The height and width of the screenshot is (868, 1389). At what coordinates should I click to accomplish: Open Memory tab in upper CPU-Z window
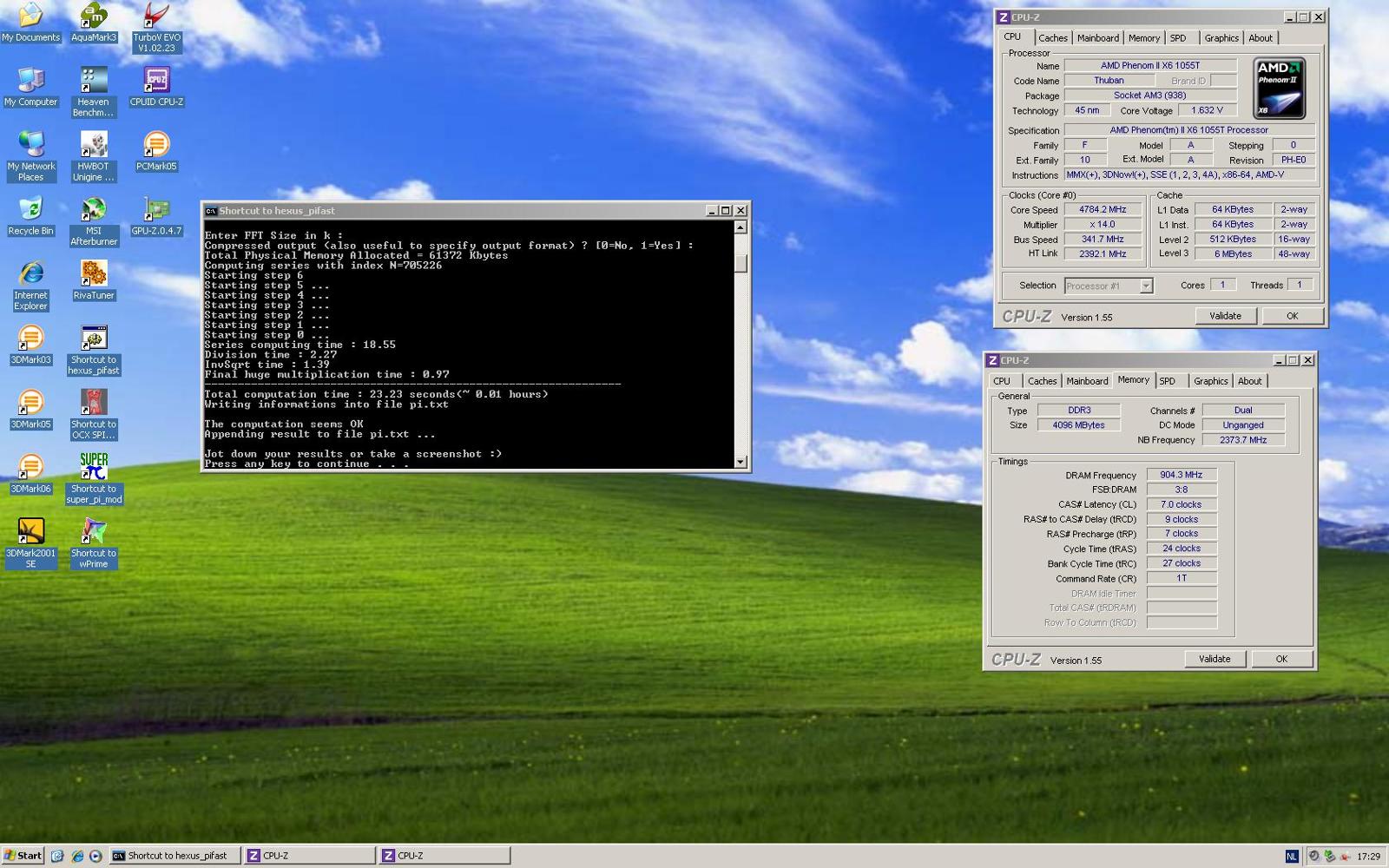point(1144,38)
